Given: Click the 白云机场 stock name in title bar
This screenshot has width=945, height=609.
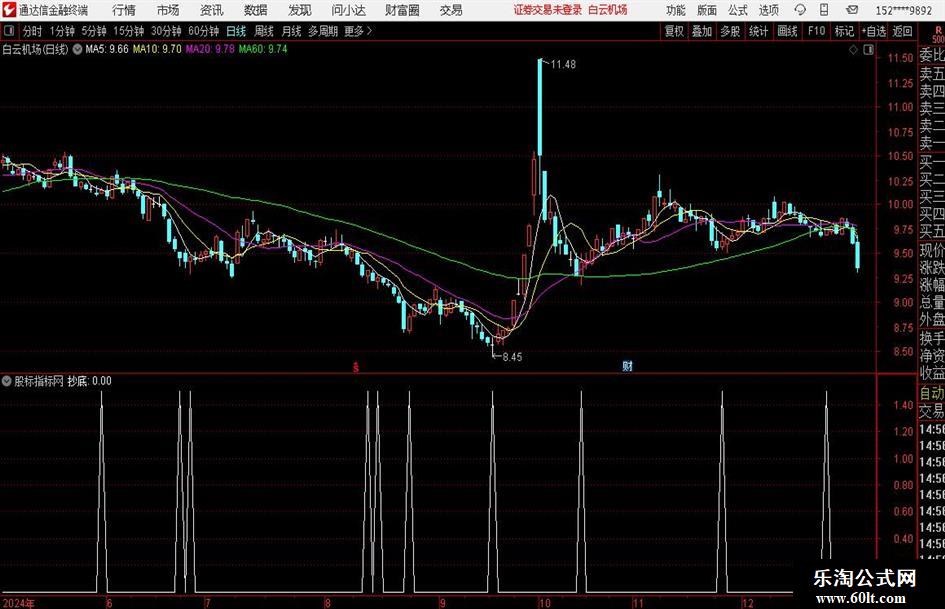Looking at the screenshot, I should 608,10.
